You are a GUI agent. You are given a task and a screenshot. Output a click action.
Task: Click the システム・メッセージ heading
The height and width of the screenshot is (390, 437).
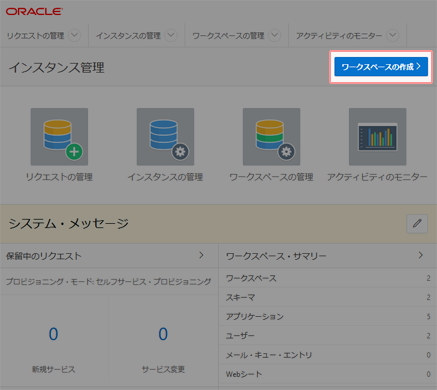(x=69, y=223)
